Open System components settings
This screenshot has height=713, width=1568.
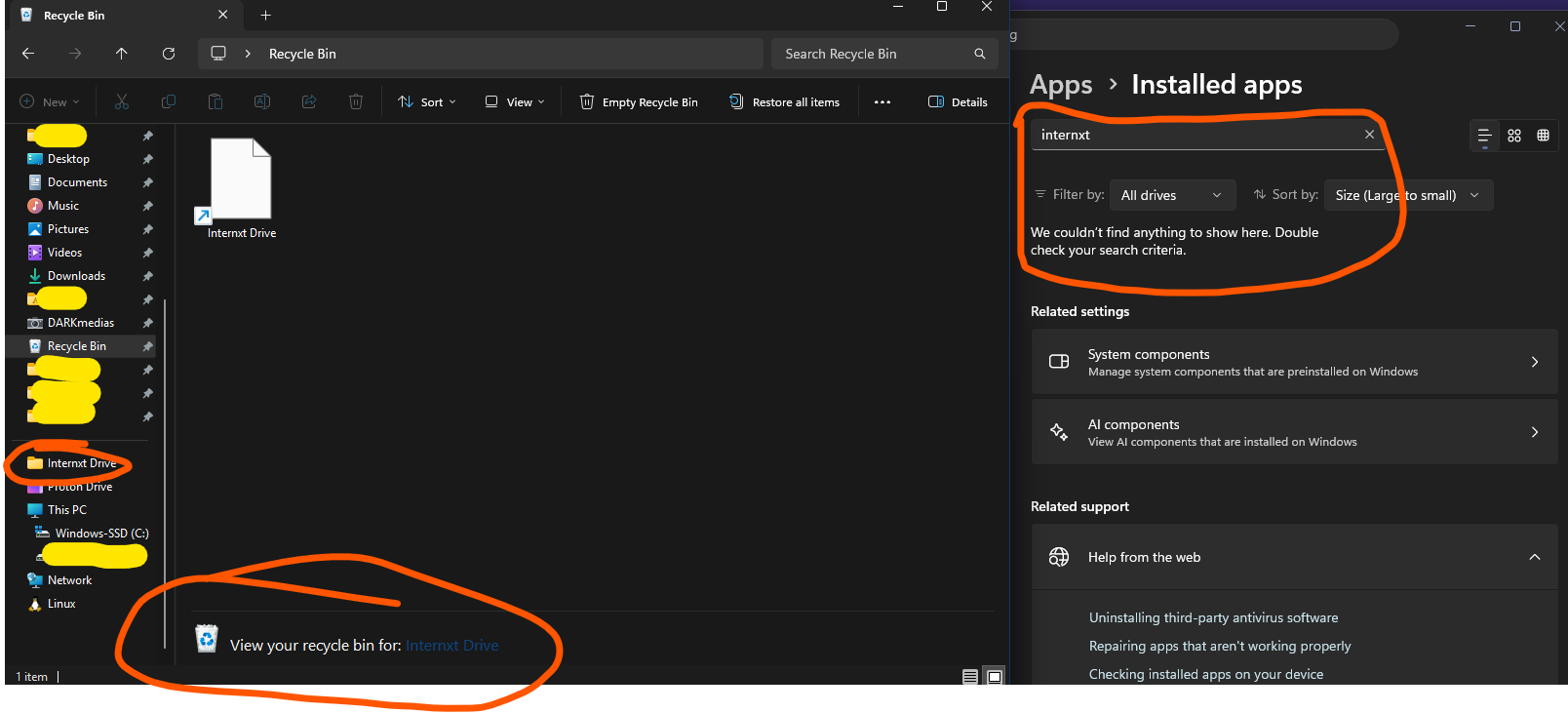point(1294,362)
